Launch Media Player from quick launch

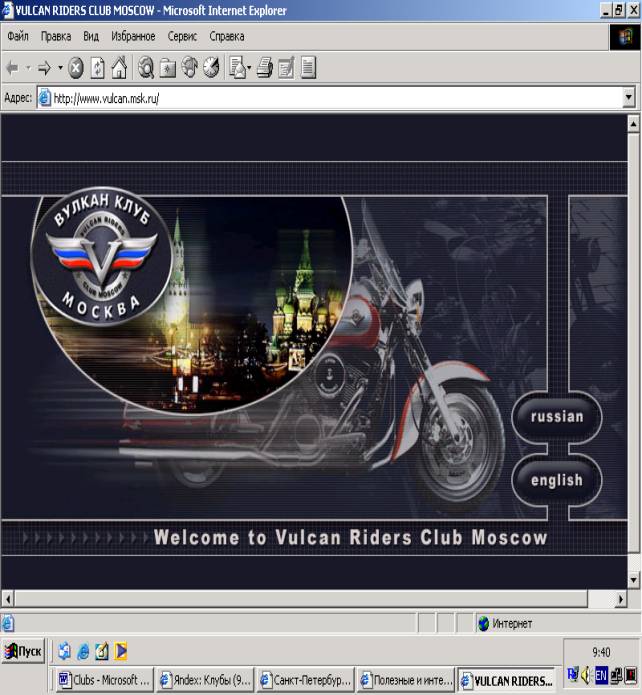coord(120,651)
